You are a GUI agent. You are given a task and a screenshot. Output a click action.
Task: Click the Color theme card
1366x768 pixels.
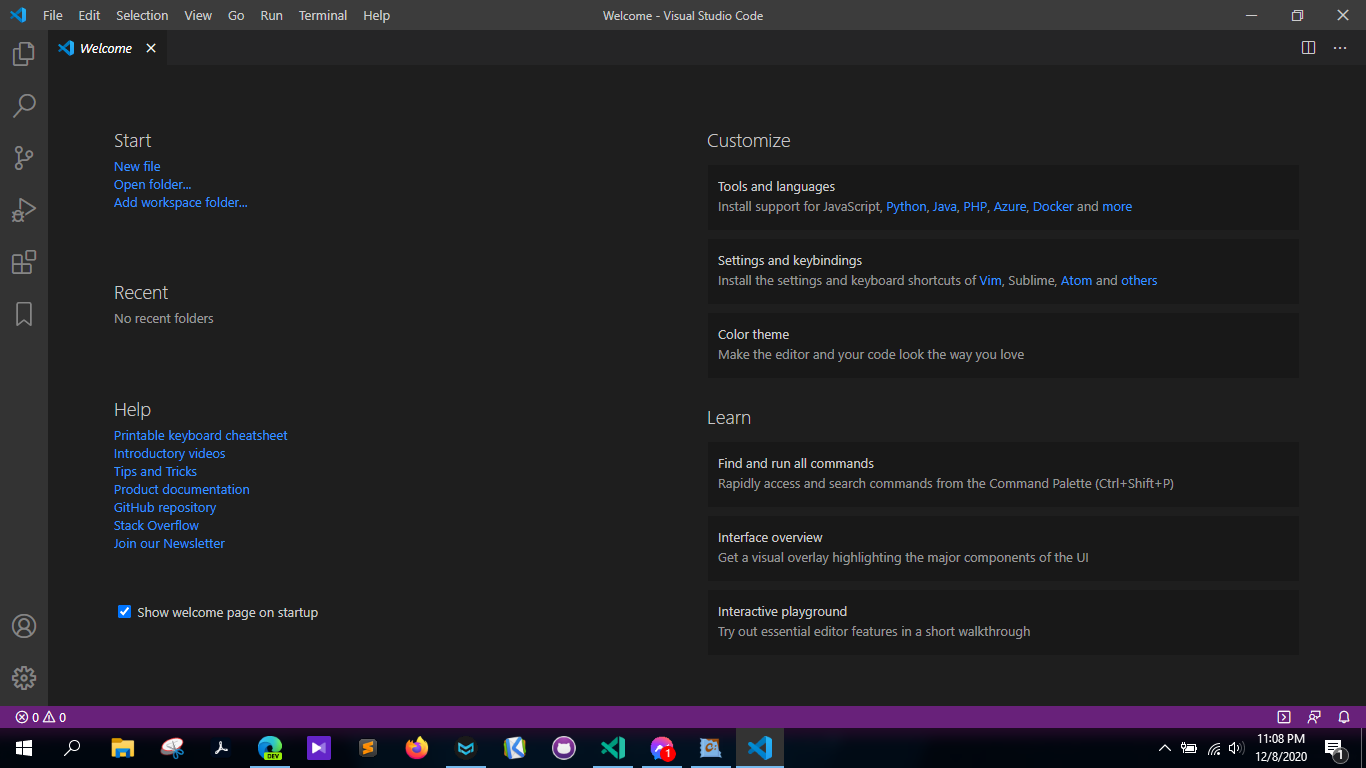point(1003,345)
